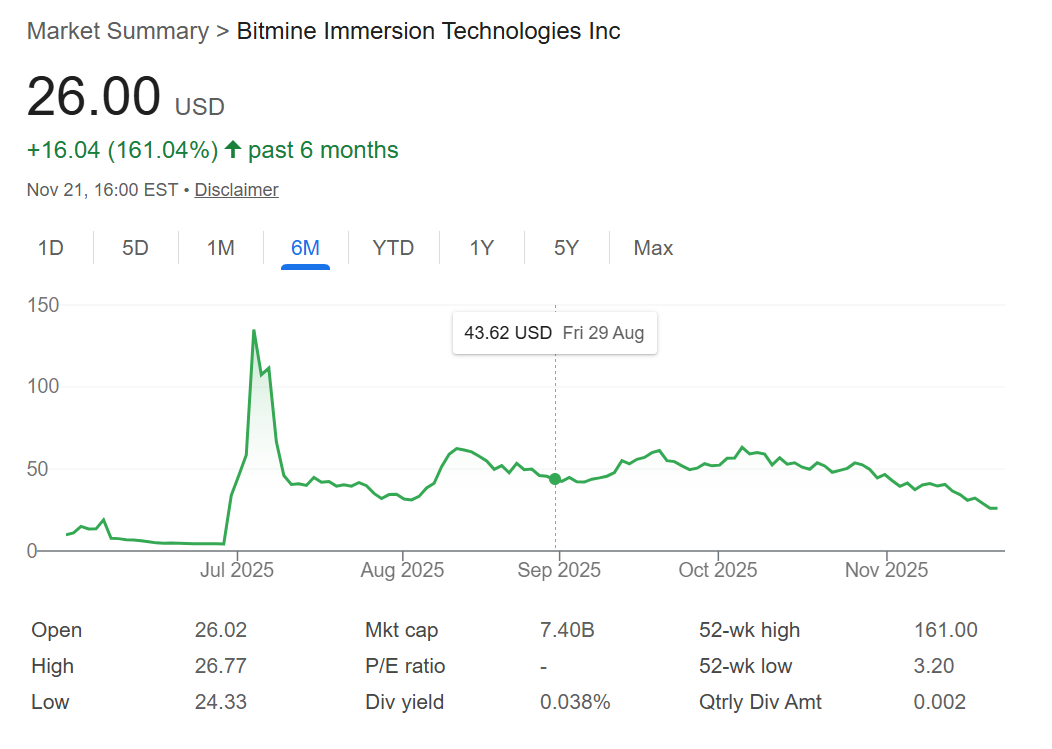Show the Max all-time chart
This screenshot has width=1052, height=749.
pyautogui.click(x=652, y=247)
